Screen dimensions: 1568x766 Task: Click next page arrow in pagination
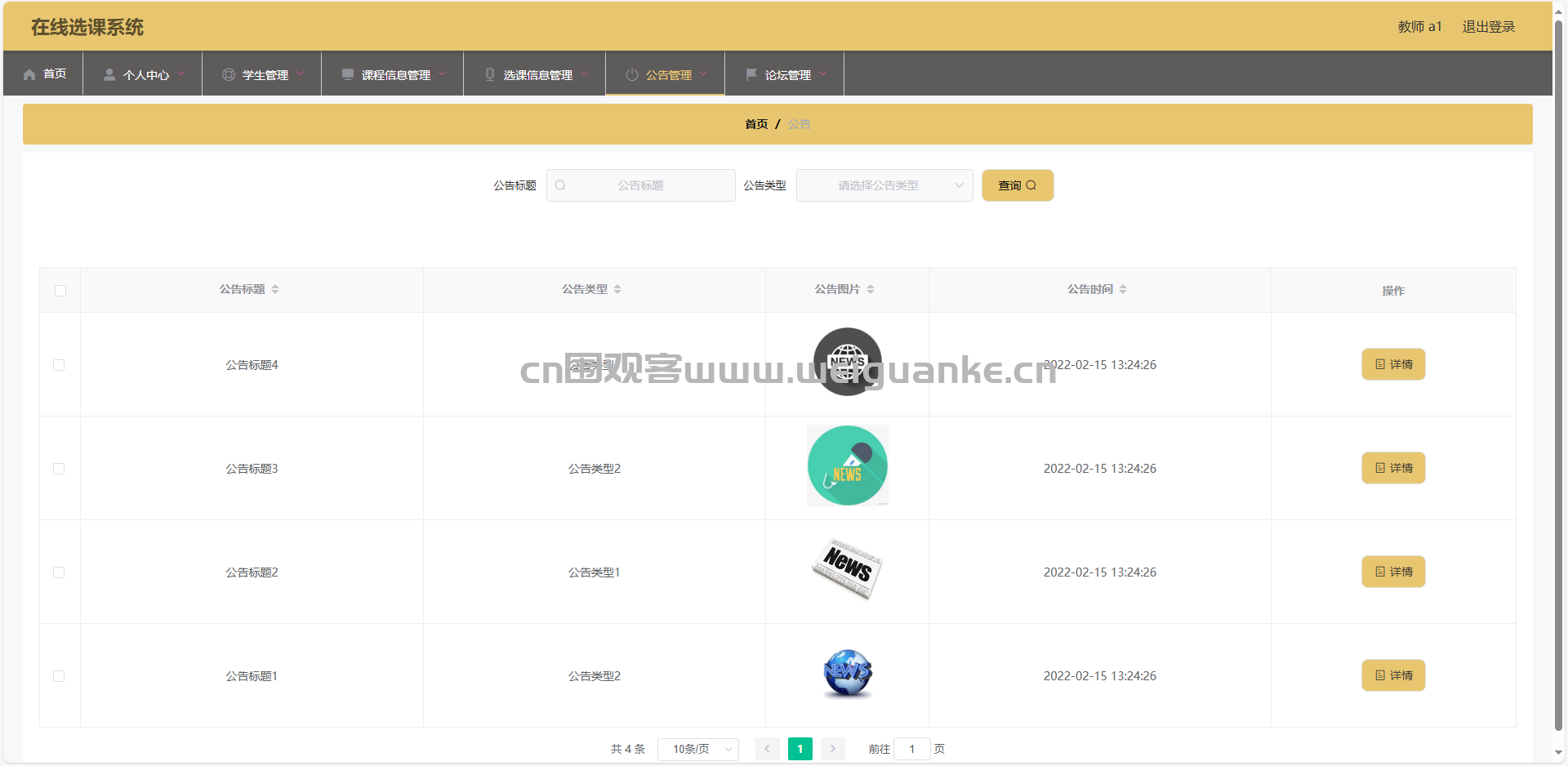[x=832, y=749]
